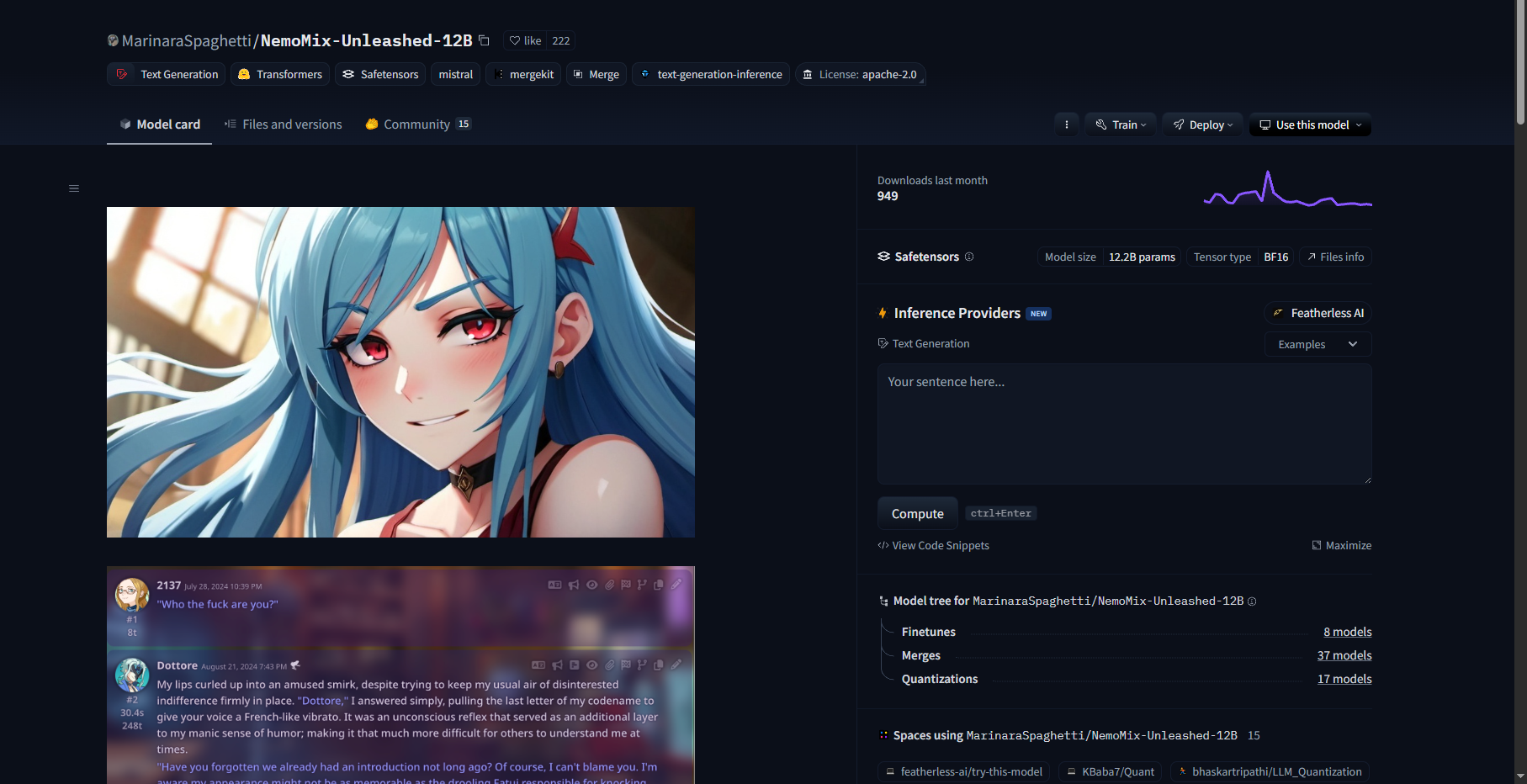Open the MarinaraSpaghetti author profile

186,40
